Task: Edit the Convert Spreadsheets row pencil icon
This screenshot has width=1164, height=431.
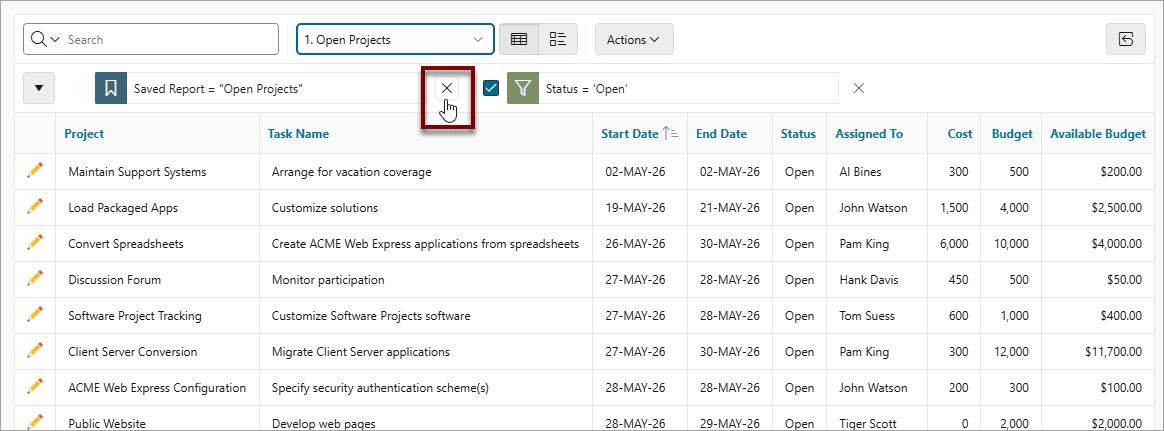Action: pyautogui.click(x=35, y=243)
